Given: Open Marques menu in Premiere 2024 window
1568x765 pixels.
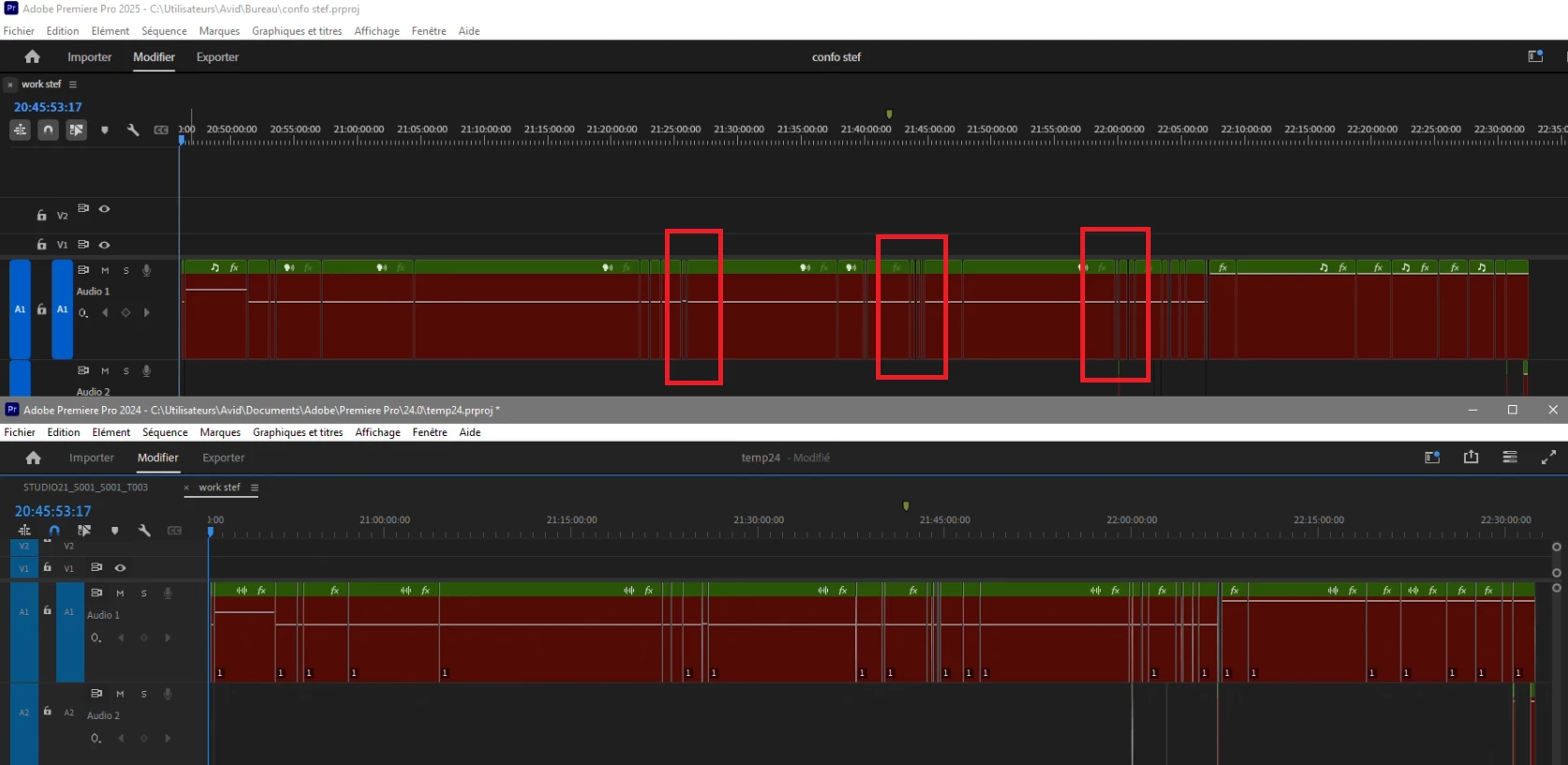Looking at the screenshot, I should (x=220, y=432).
